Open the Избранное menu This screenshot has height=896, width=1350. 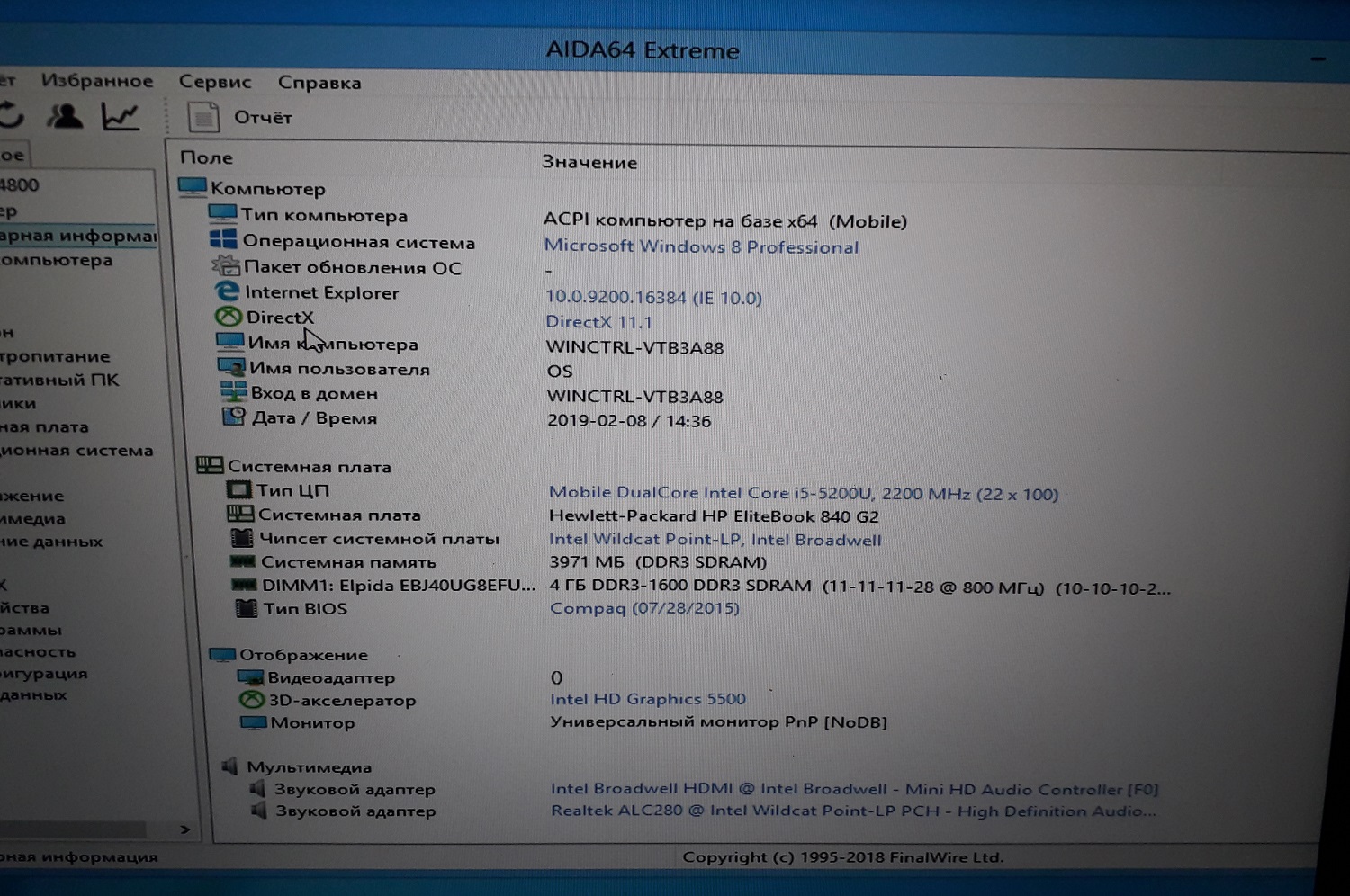click(97, 81)
